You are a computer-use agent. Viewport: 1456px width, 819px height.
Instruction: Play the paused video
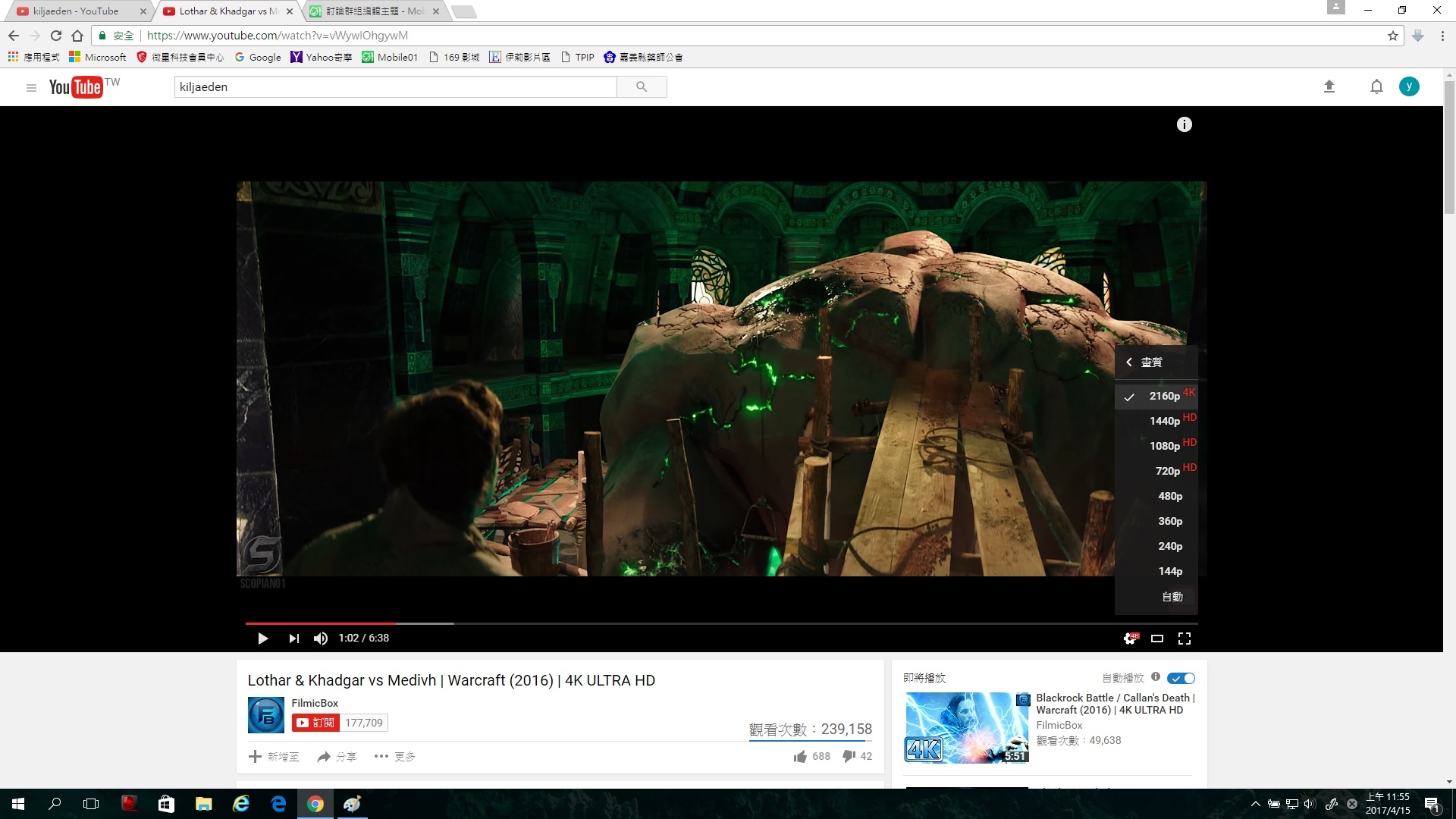point(262,639)
